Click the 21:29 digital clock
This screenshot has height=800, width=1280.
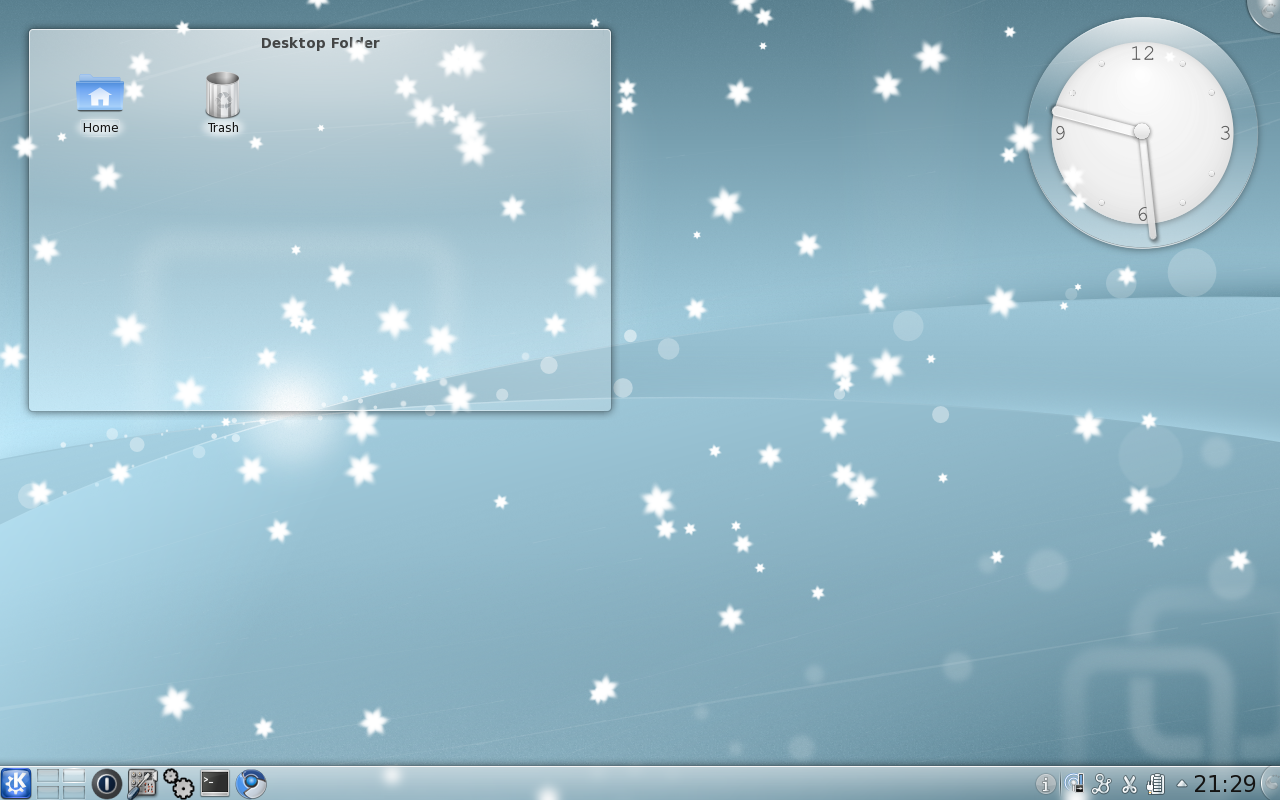click(x=1224, y=784)
